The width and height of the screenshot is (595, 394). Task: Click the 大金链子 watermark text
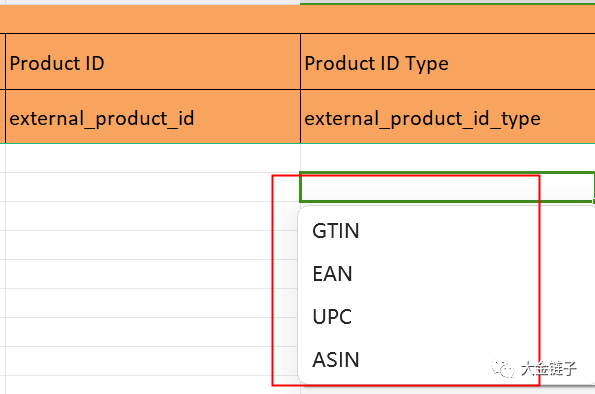click(x=549, y=368)
